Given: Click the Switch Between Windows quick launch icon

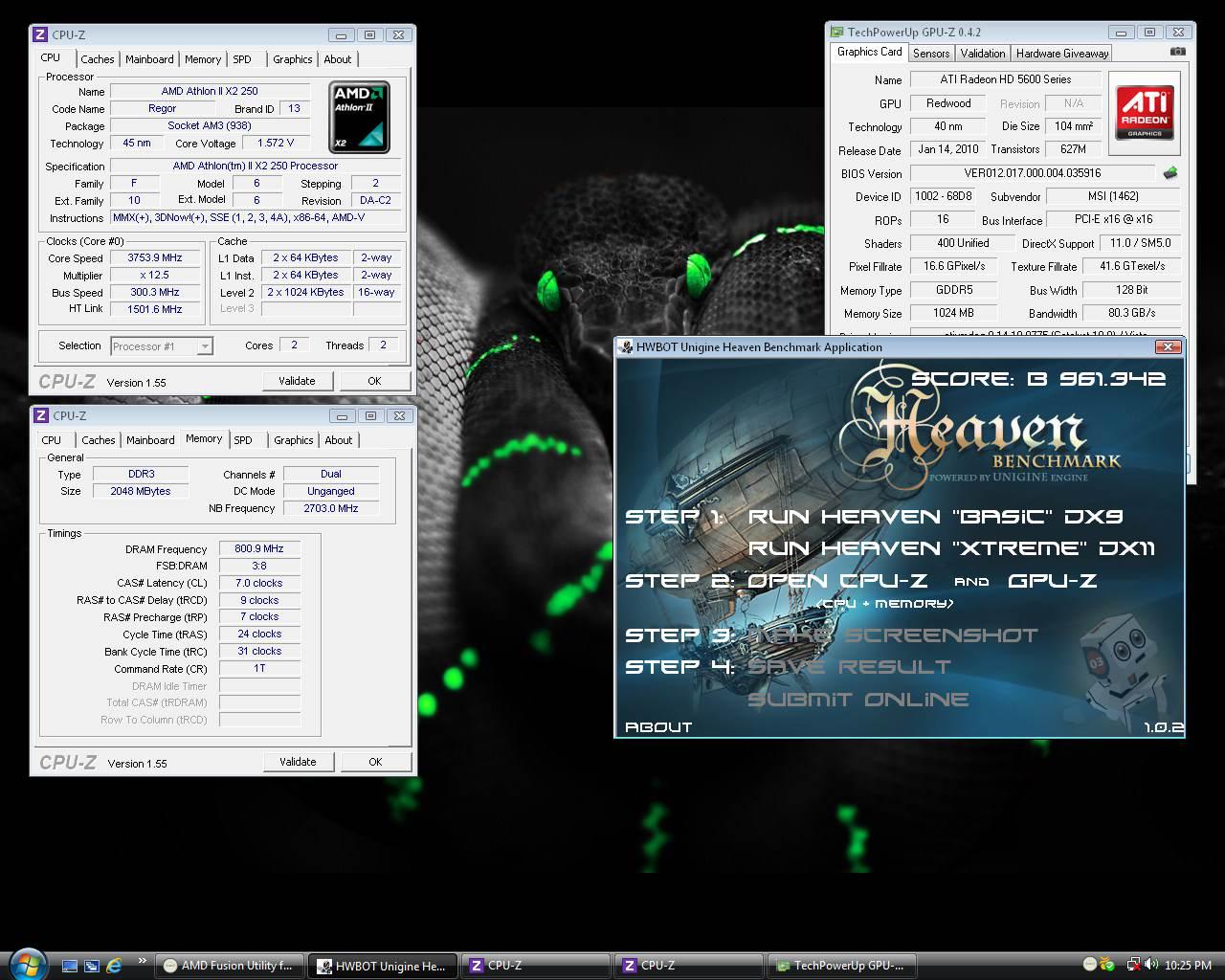Looking at the screenshot, I should tap(92, 966).
